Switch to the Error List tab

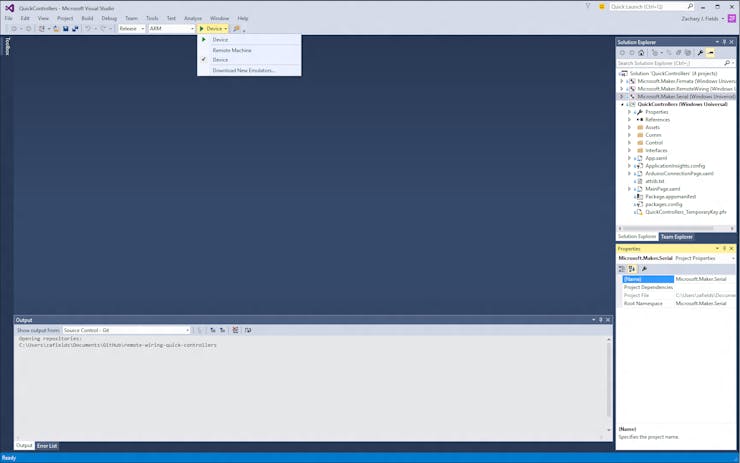[x=47, y=446]
